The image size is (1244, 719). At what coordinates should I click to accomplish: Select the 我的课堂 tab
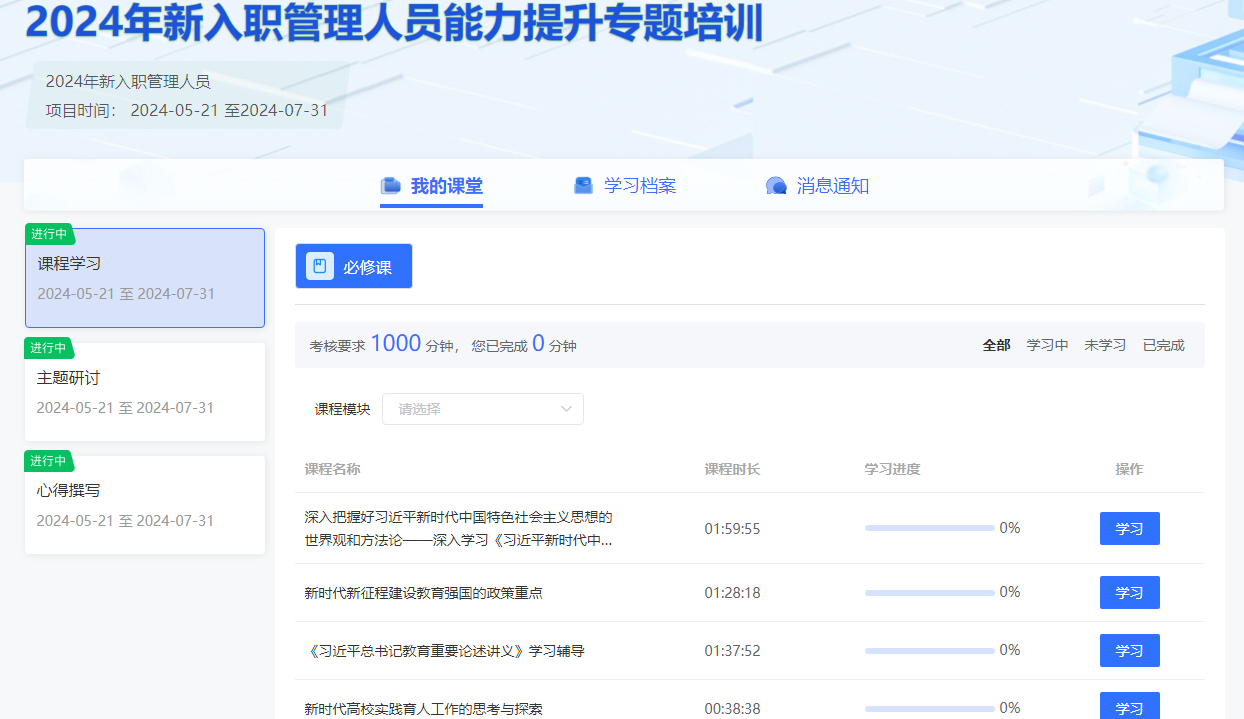pos(446,186)
